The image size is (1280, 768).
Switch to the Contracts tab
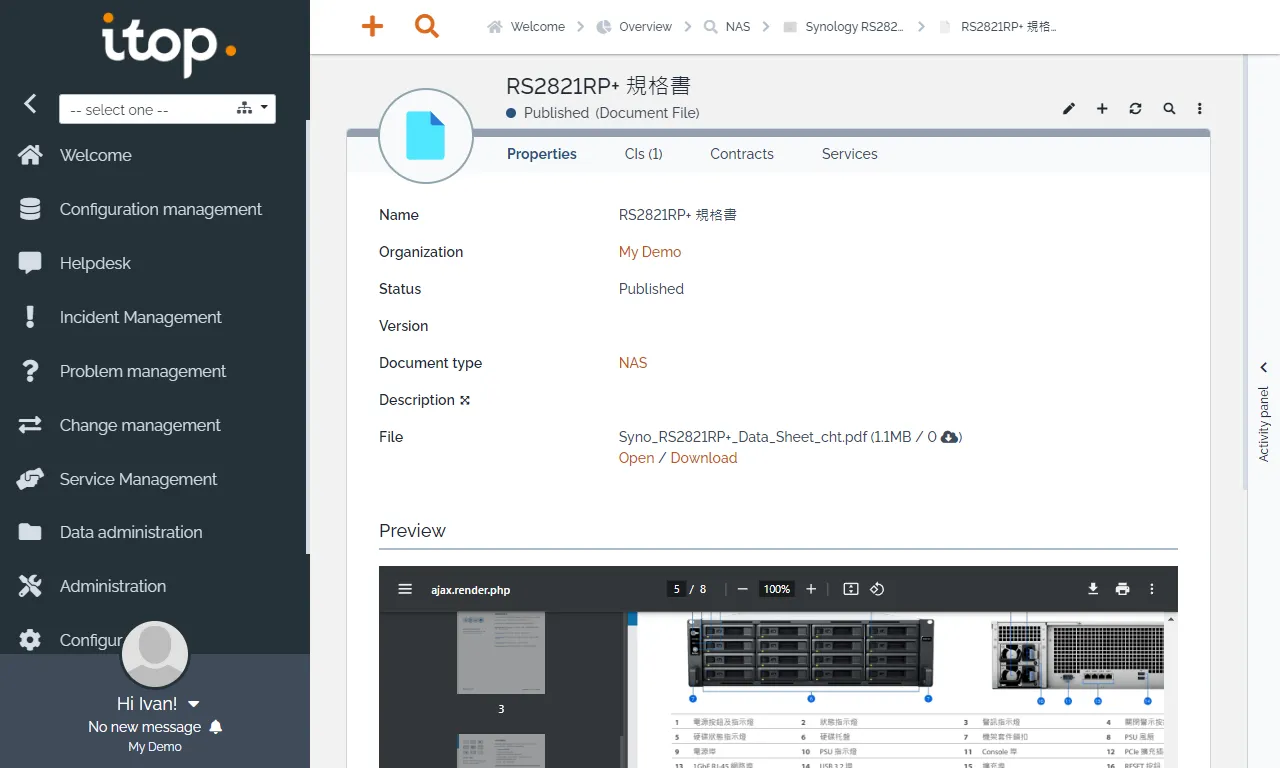click(742, 154)
